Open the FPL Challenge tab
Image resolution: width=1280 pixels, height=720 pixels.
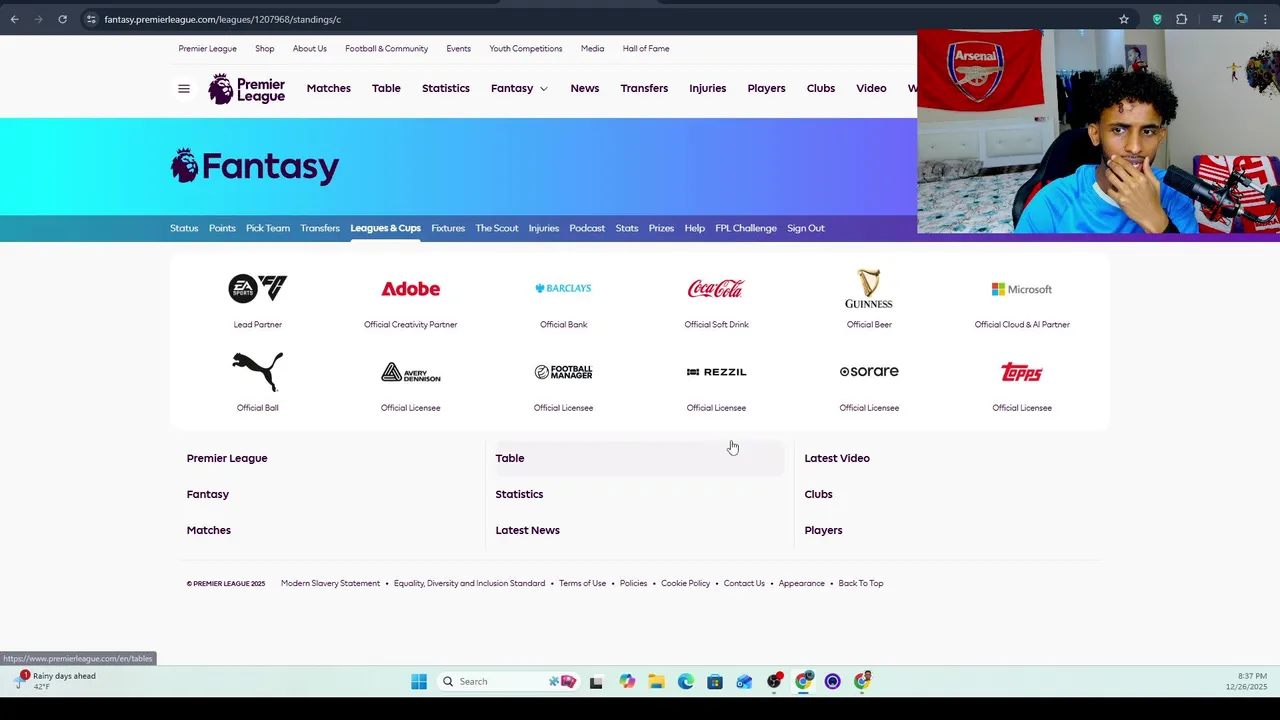coord(746,228)
